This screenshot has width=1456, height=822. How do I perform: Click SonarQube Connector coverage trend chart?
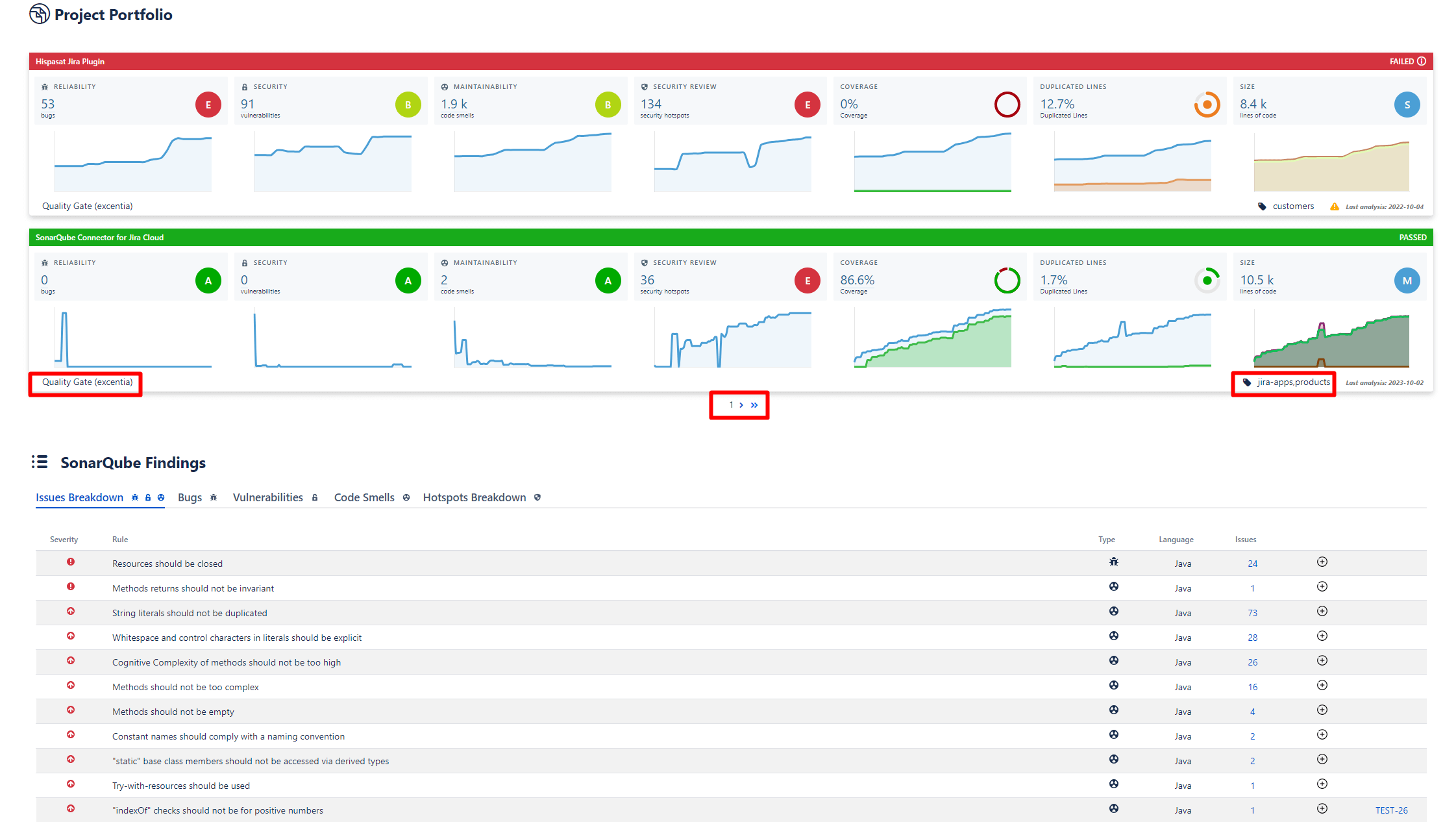[933, 338]
